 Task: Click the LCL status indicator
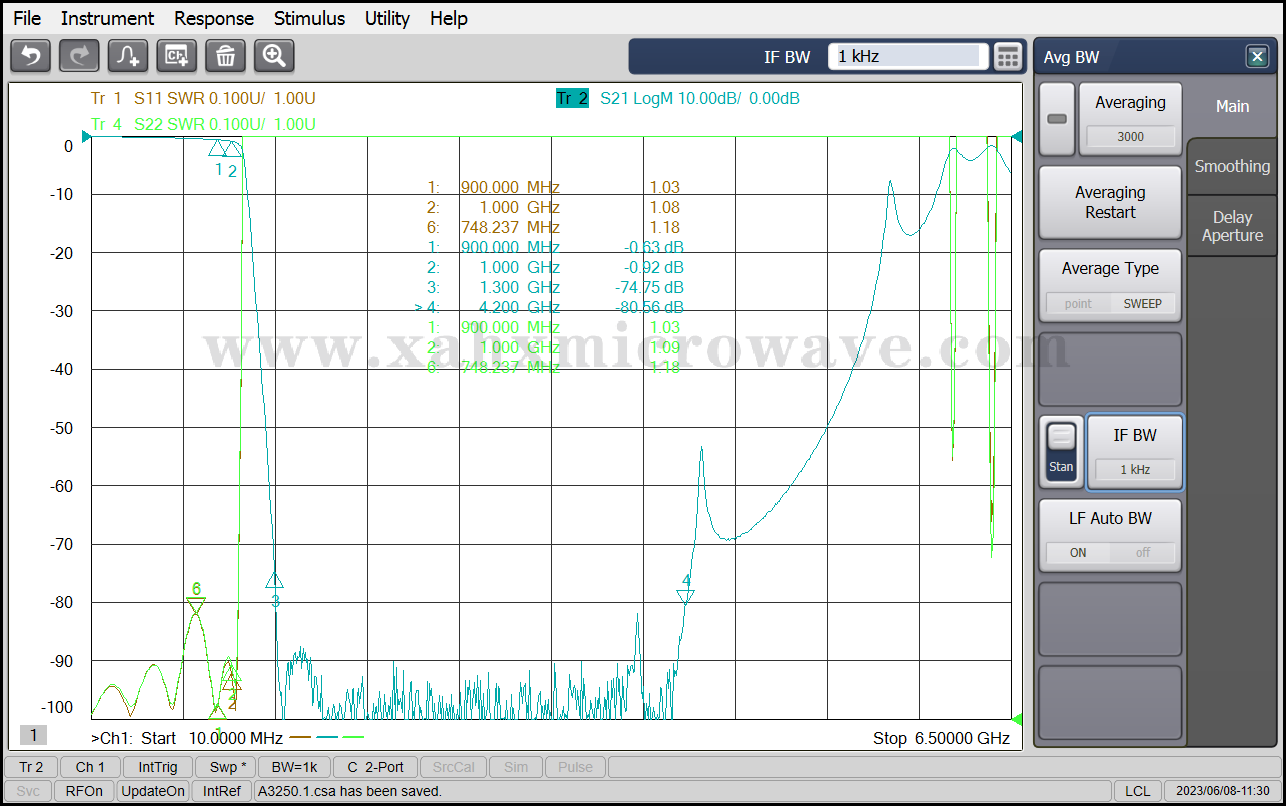click(x=1137, y=791)
